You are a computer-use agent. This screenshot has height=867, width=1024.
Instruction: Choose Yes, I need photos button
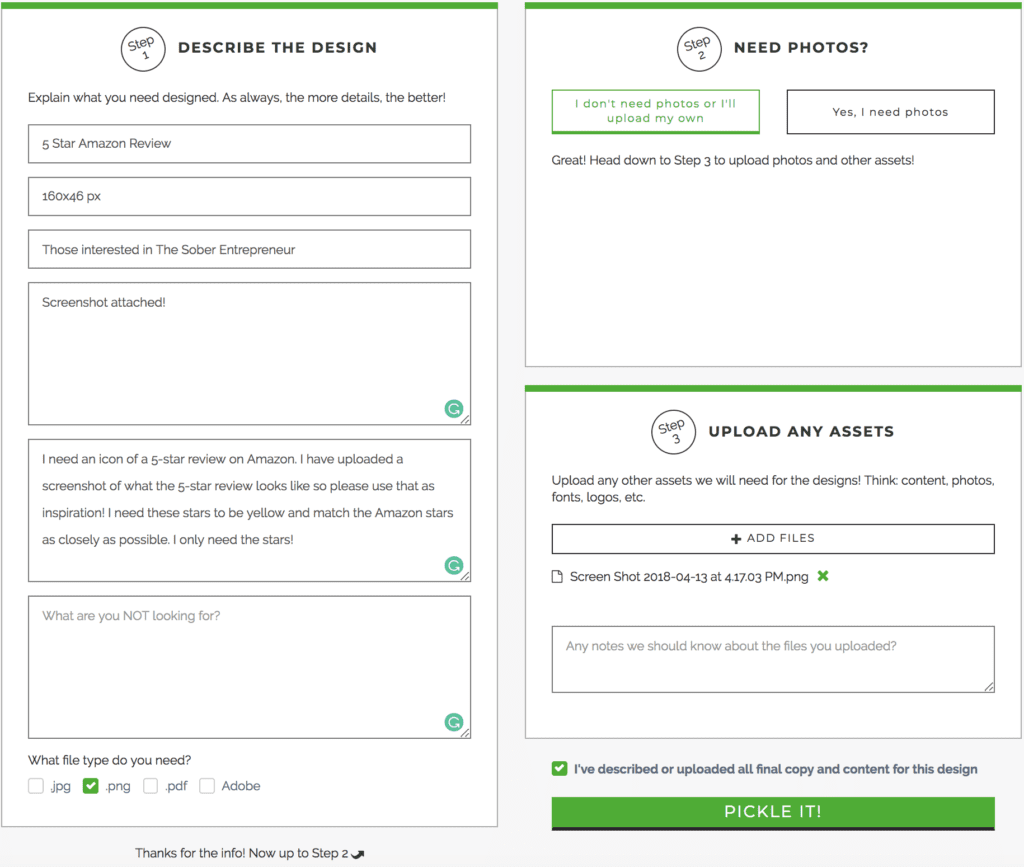(x=891, y=112)
